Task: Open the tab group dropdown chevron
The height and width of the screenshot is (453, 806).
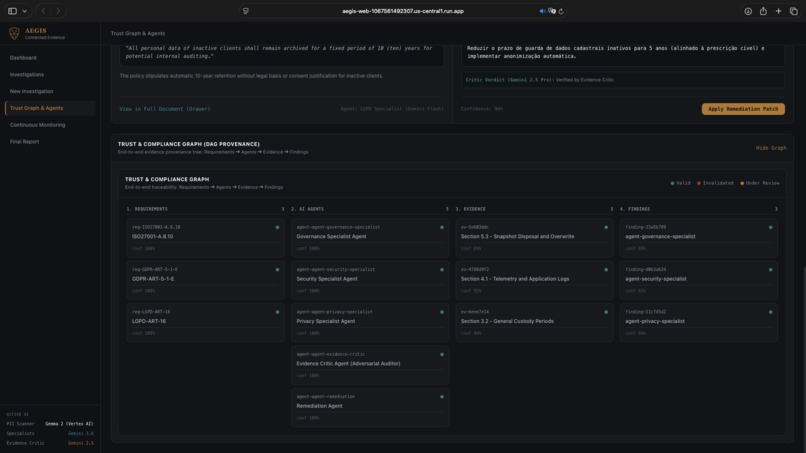Action: [x=24, y=11]
